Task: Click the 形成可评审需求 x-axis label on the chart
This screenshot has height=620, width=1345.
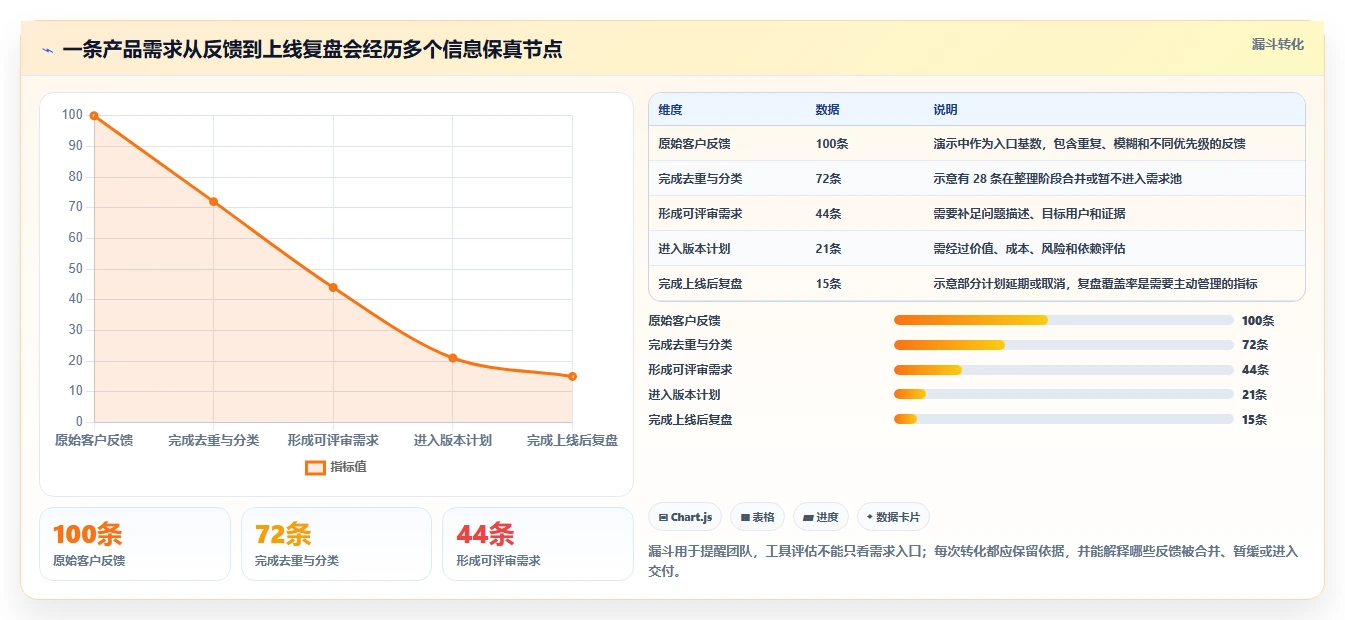Action: click(333, 440)
